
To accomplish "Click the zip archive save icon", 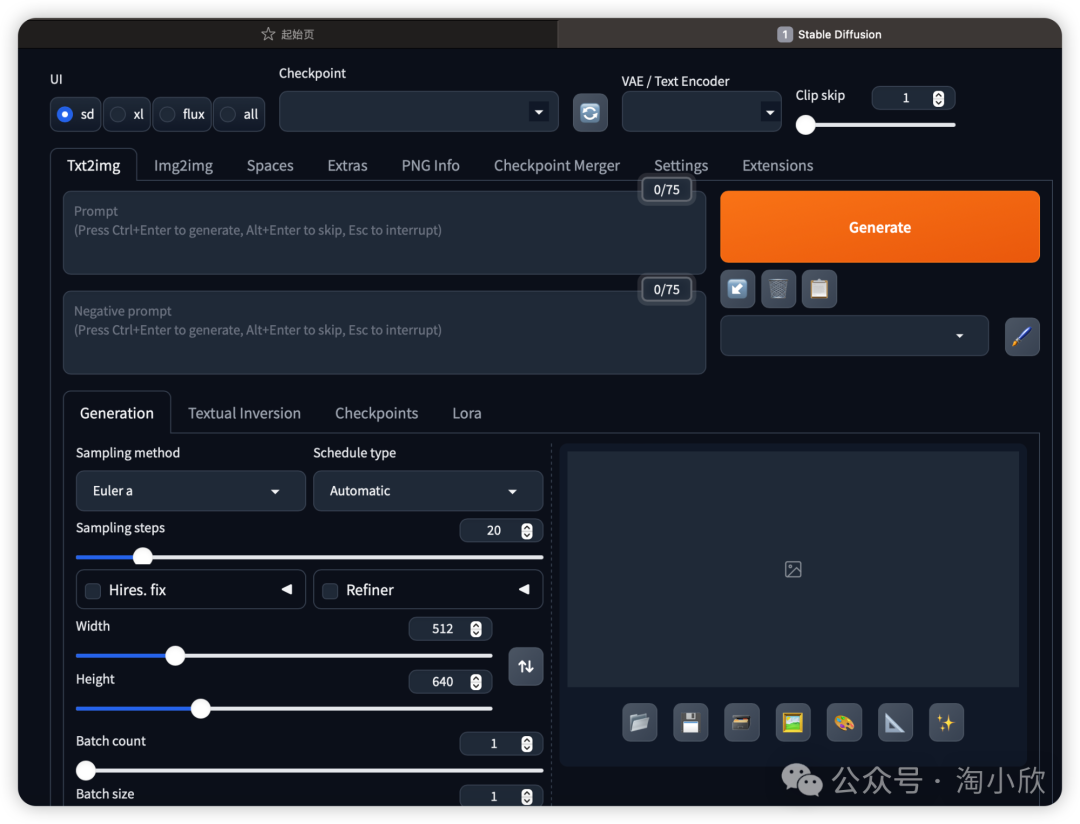I will click(x=742, y=723).
